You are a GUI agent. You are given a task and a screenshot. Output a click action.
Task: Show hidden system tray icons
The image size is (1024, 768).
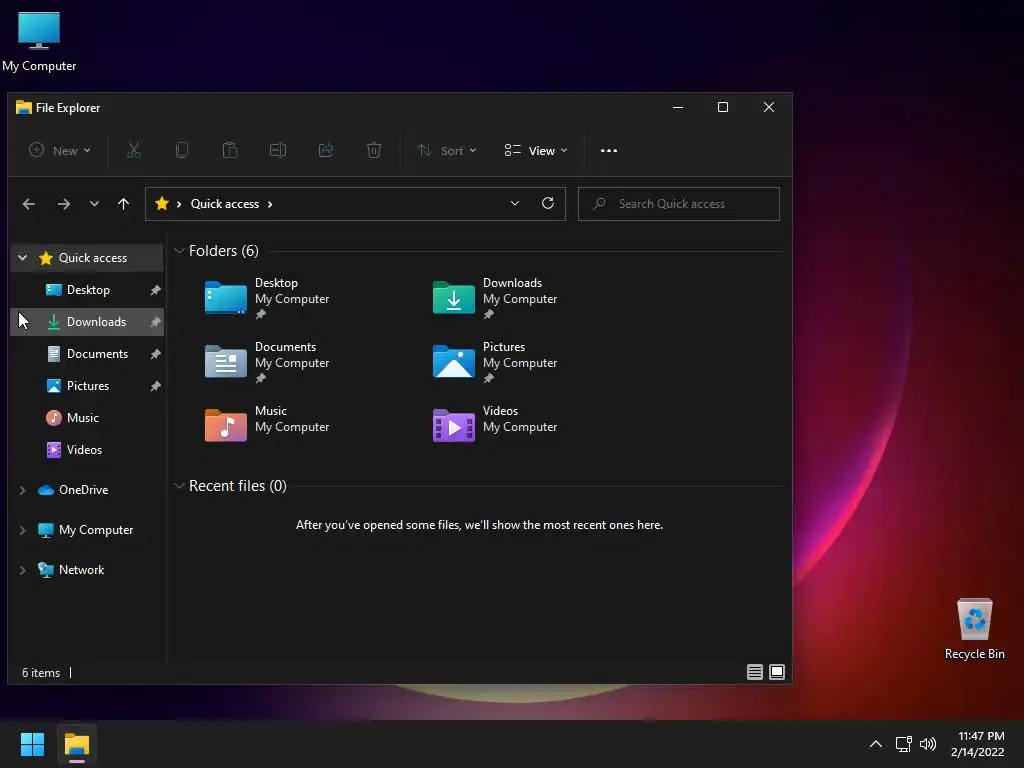(876, 744)
